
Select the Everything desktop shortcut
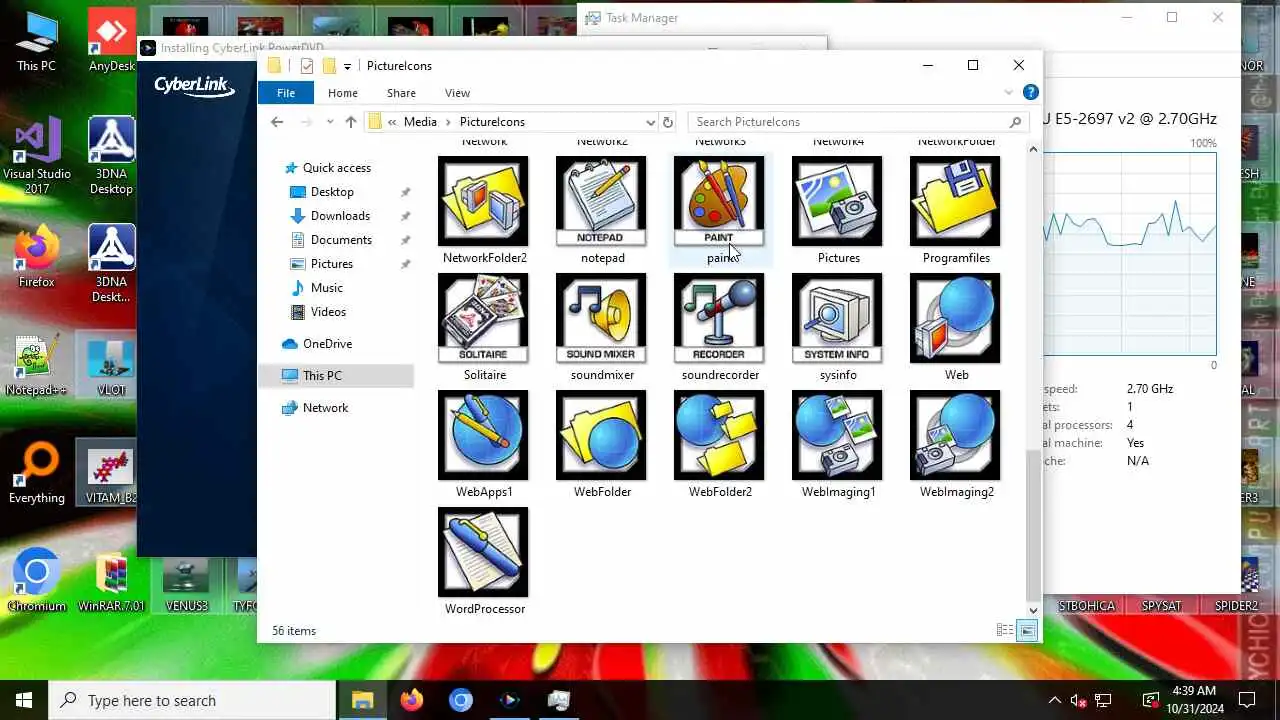(x=37, y=473)
